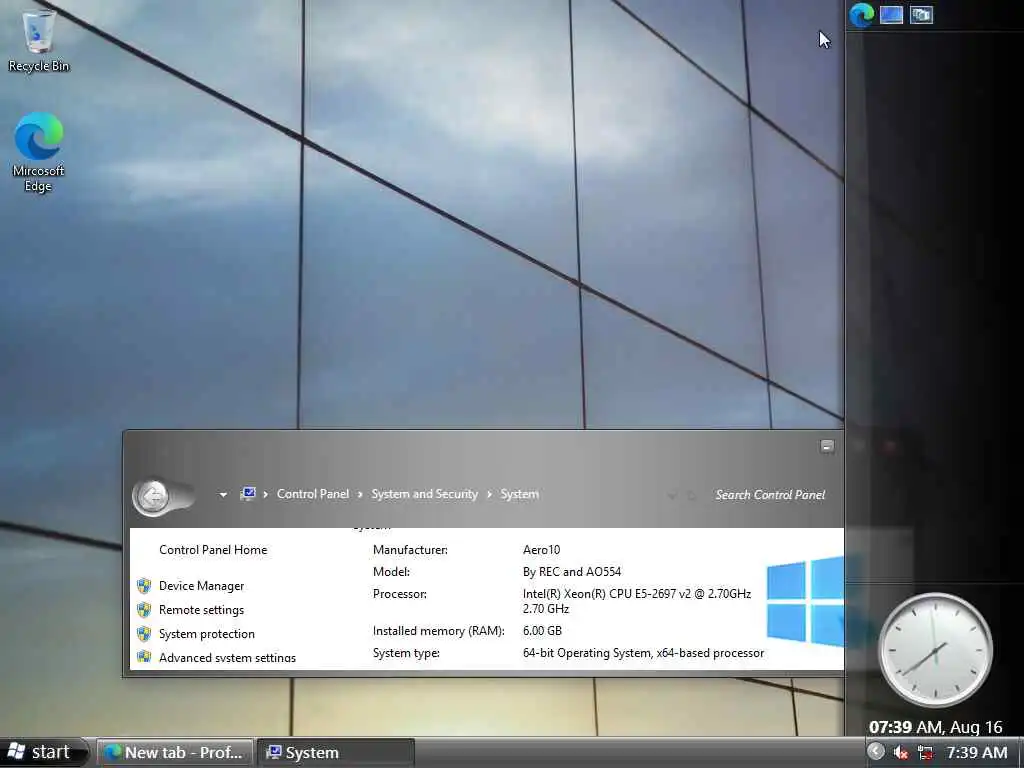The width and height of the screenshot is (1024, 768).
Task: Click the Manufacturer: label
Action: [x=410, y=550]
